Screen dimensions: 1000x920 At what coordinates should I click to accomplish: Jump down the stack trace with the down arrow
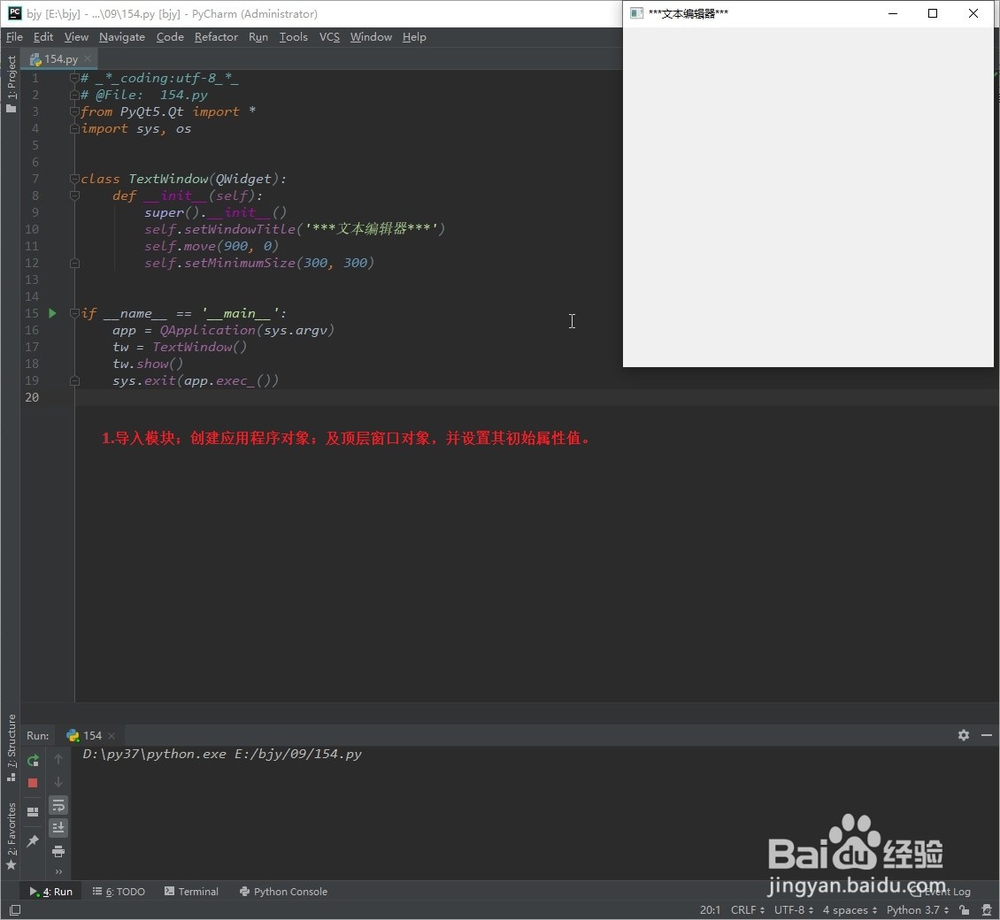click(58, 782)
